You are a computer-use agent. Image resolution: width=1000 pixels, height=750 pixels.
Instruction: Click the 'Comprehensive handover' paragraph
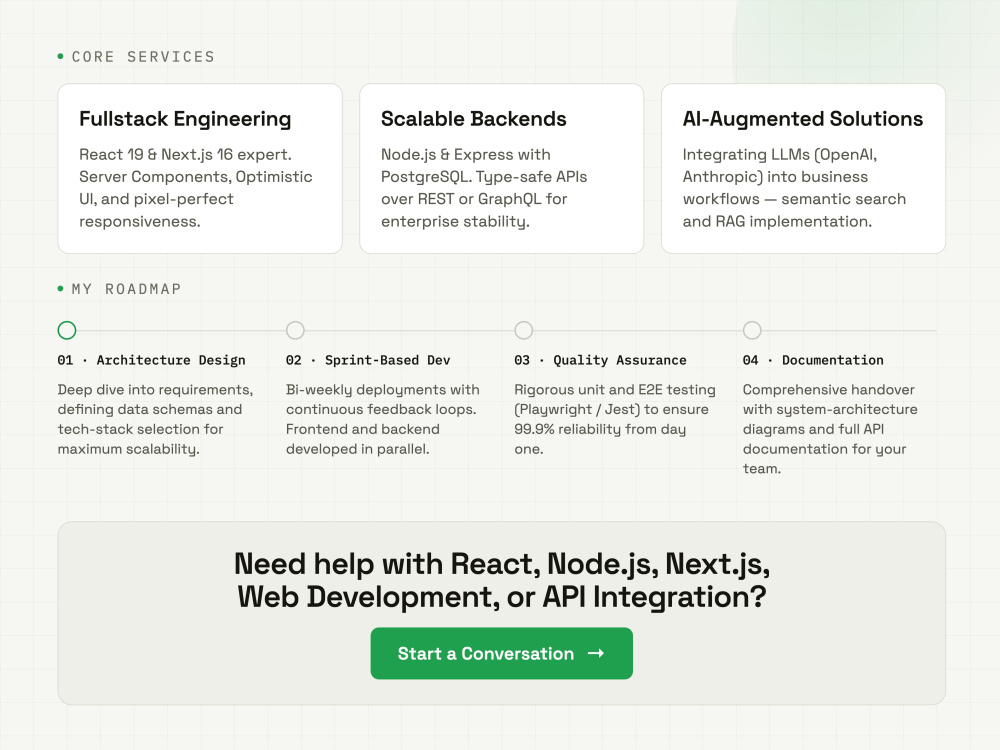(830, 429)
